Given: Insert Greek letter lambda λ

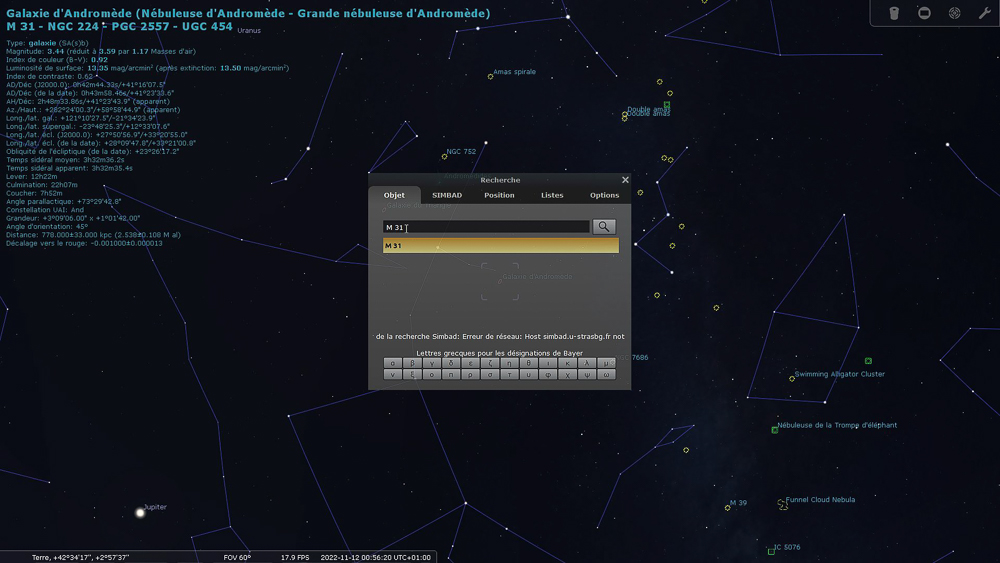Looking at the screenshot, I should (x=587, y=363).
